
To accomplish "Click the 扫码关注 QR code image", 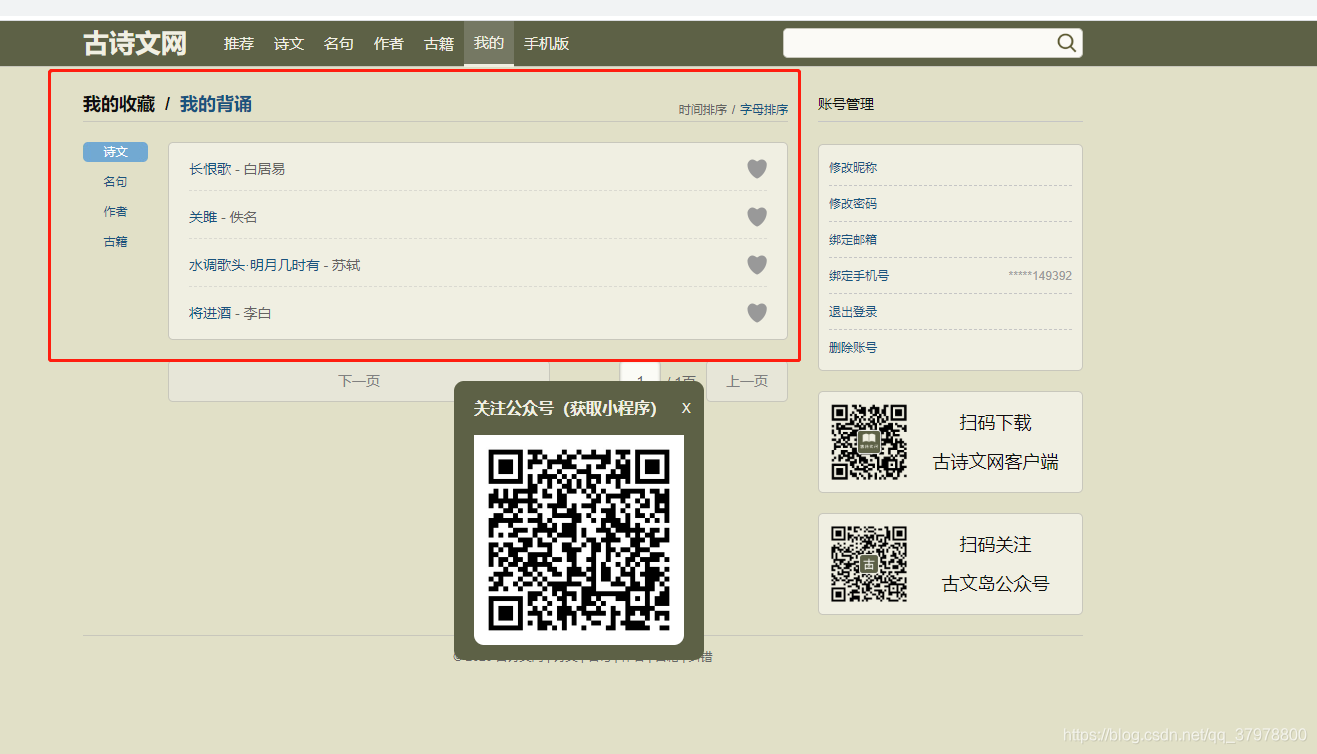I will tap(869, 564).
